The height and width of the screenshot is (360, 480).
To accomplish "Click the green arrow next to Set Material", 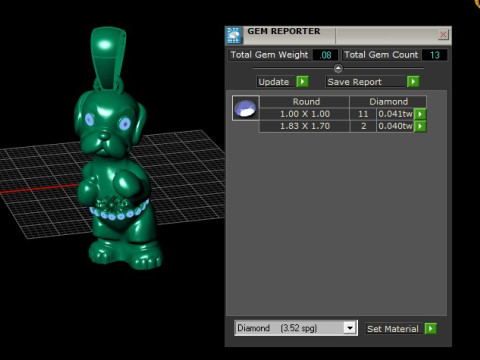I will coord(430,329).
